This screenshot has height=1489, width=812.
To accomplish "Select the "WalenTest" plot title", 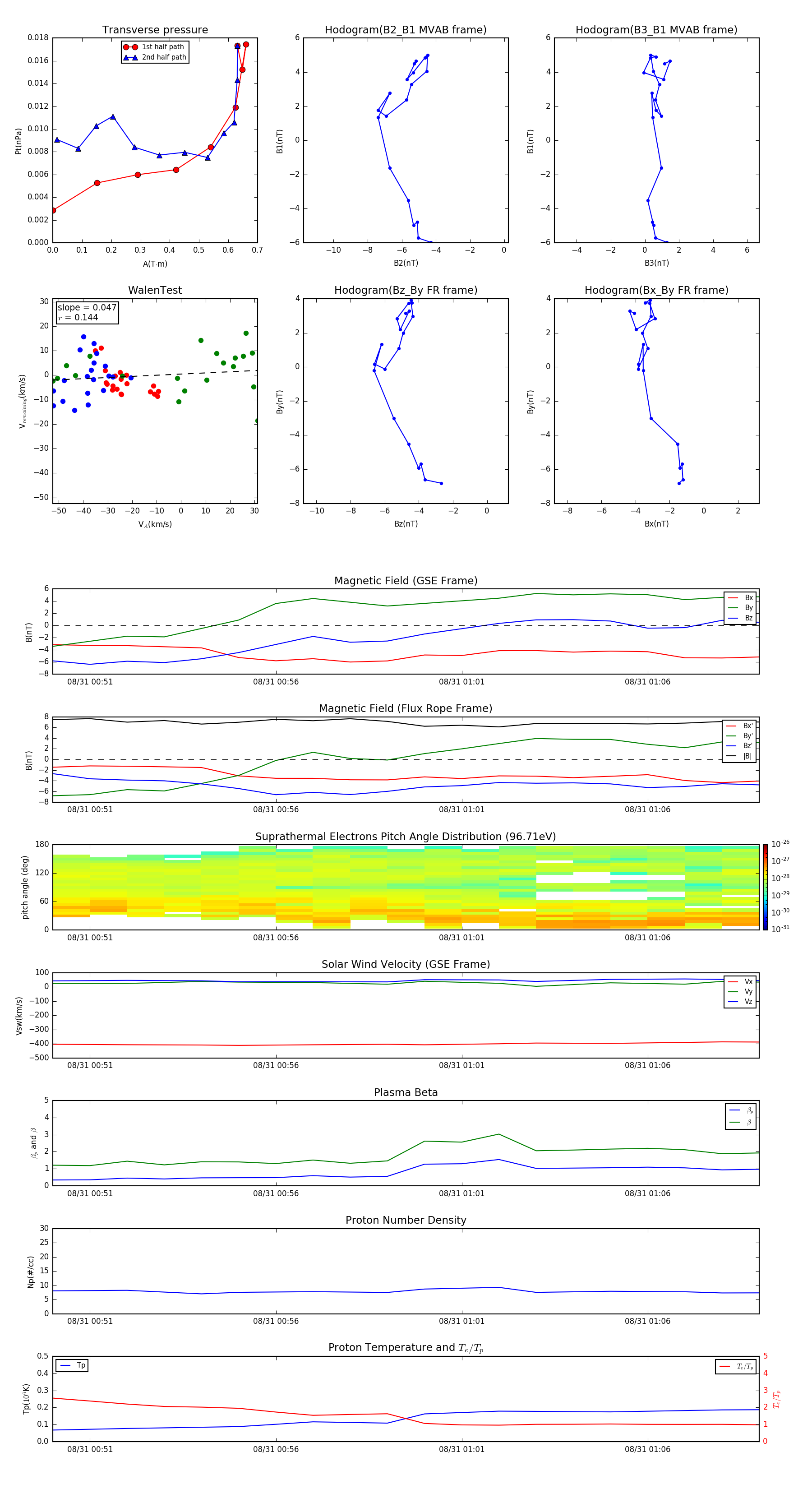I will pos(155,290).
